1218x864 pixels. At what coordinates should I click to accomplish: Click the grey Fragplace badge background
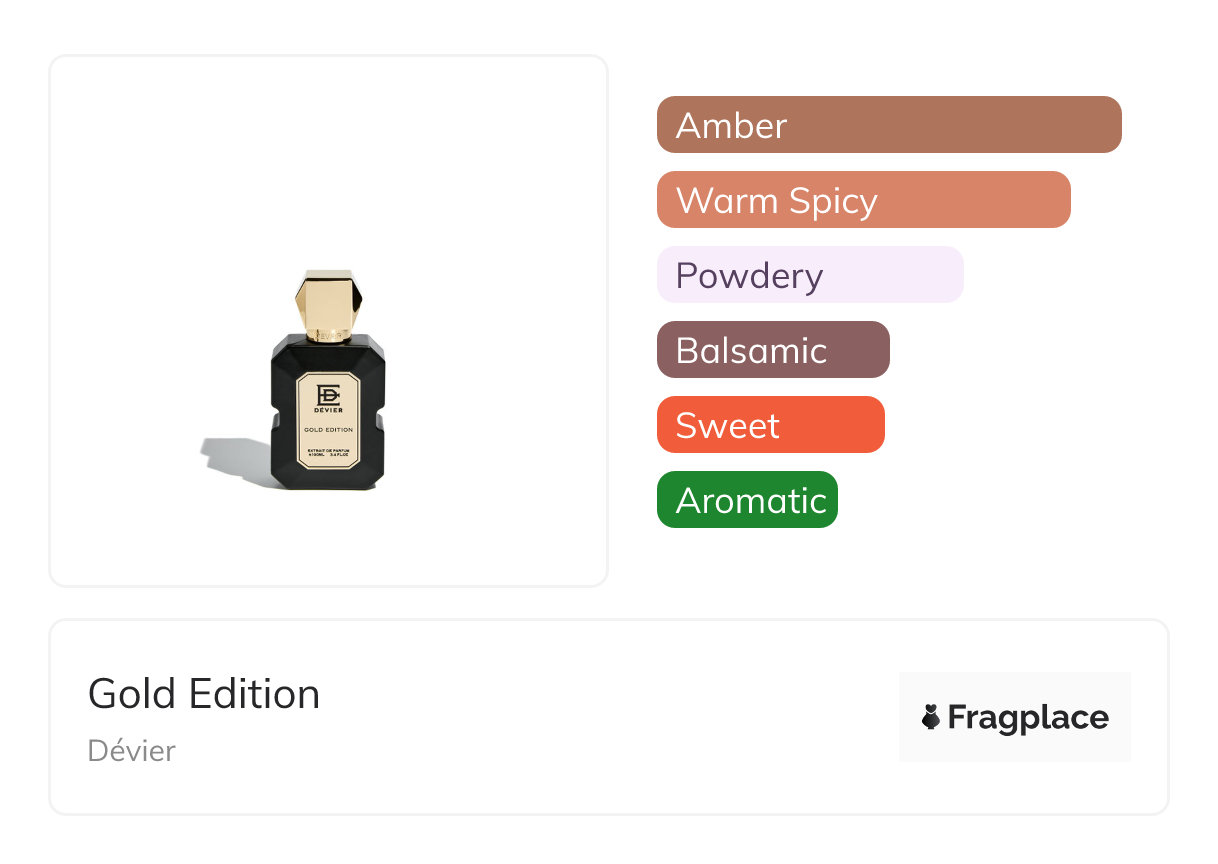tap(1015, 690)
